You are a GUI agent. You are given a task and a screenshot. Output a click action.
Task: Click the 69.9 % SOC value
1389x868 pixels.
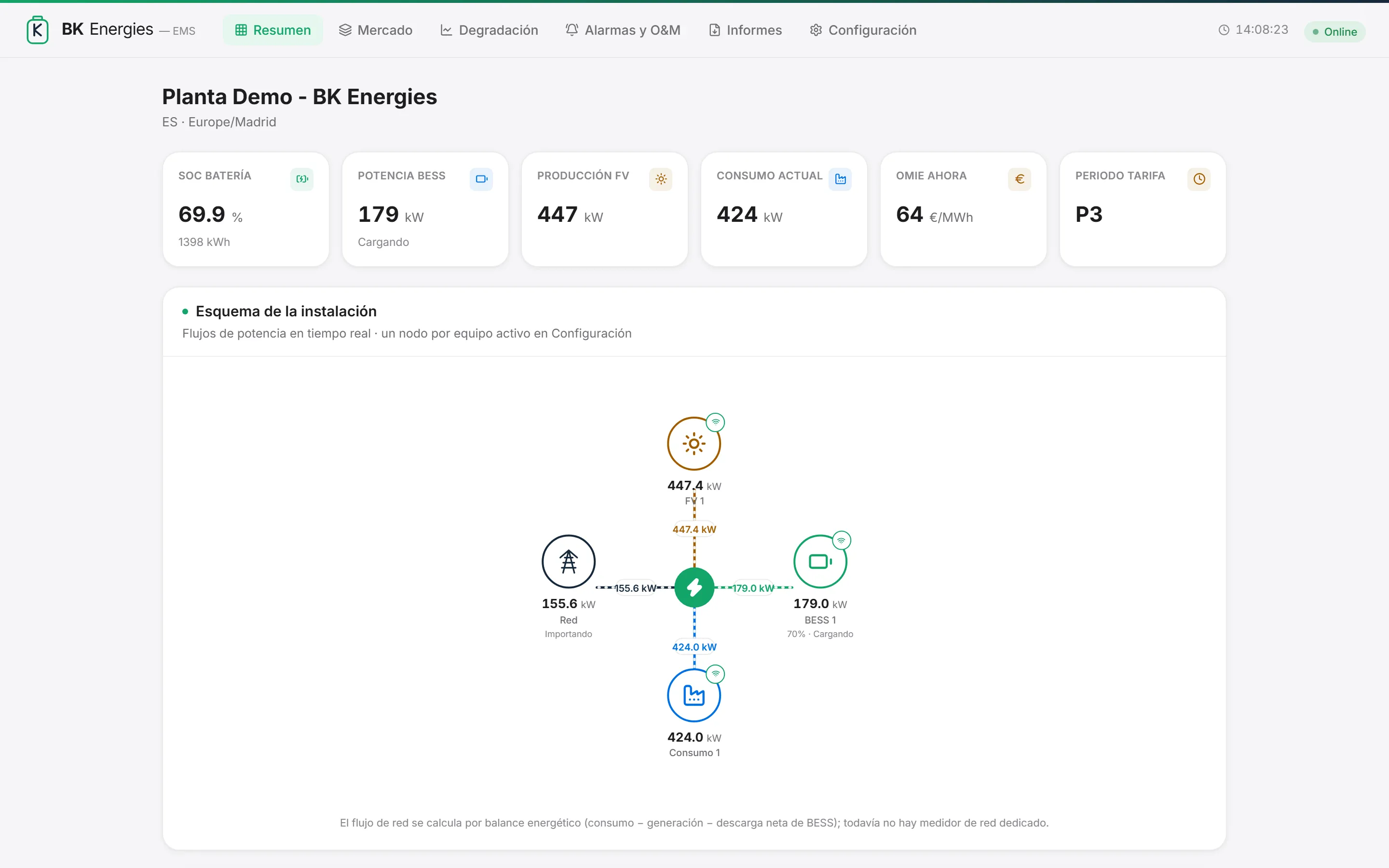(x=211, y=215)
